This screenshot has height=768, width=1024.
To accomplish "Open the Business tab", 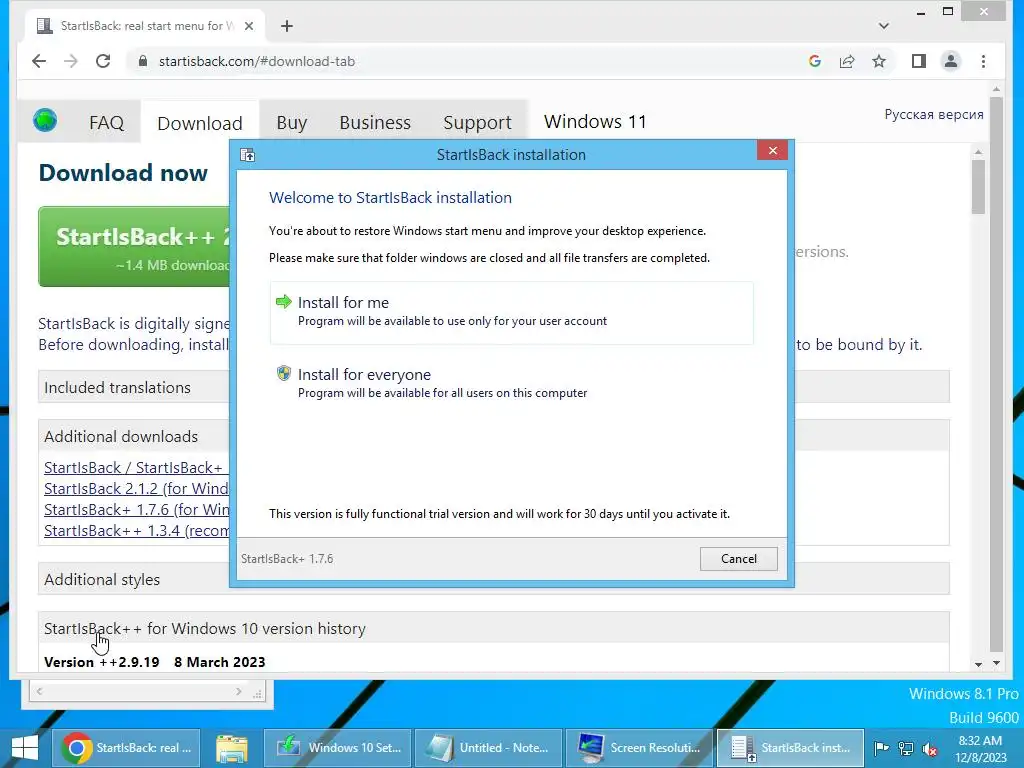I will [375, 122].
